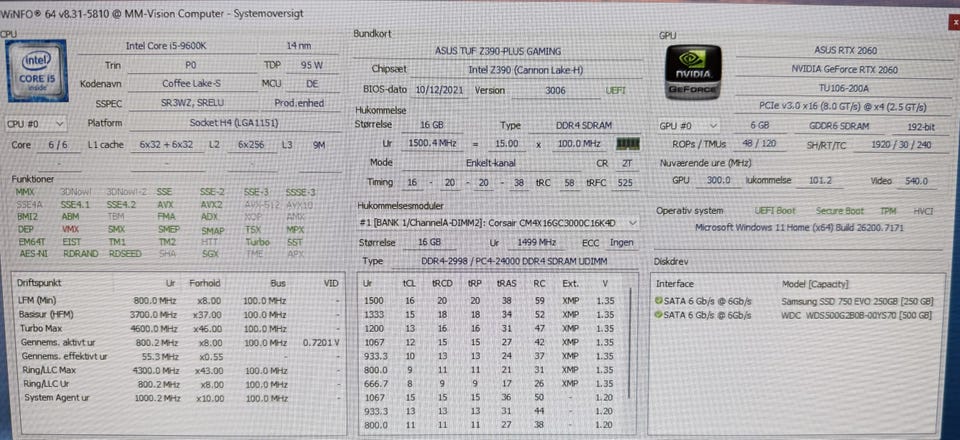Open the GPU #0 selector dropdown

tap(689, 126)
